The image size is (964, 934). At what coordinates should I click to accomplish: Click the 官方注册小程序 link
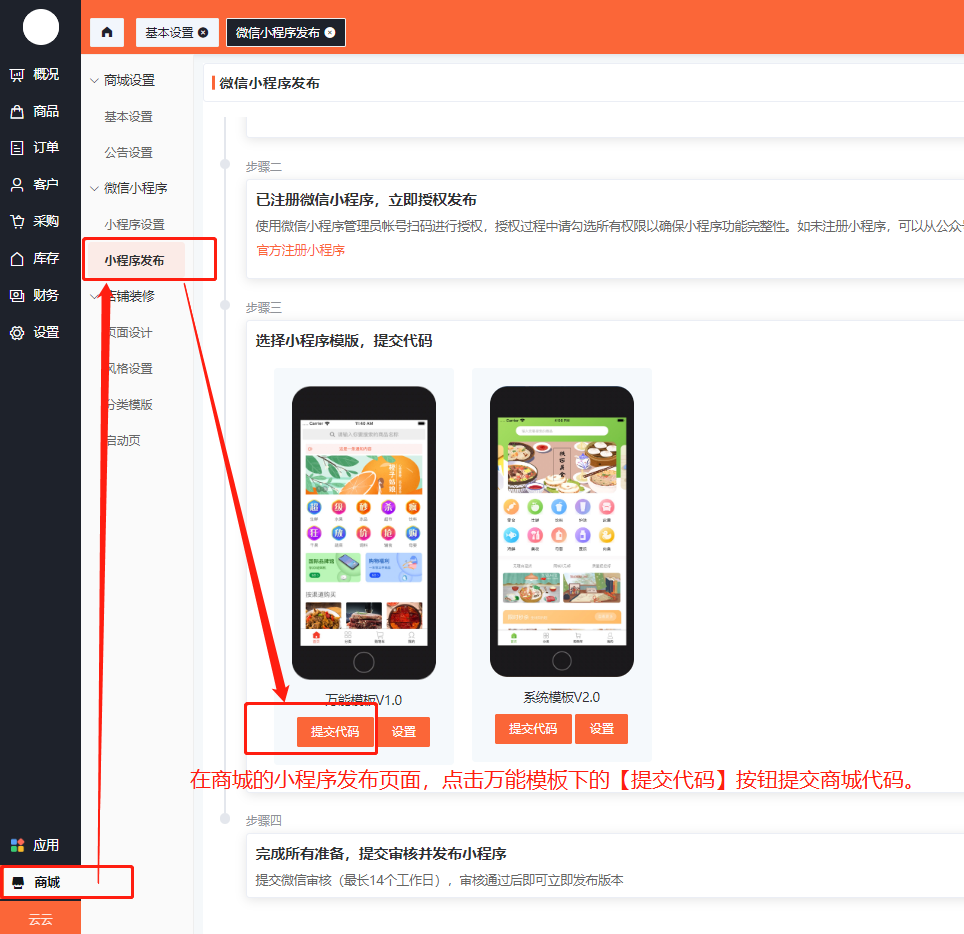[x=300, y=250]
